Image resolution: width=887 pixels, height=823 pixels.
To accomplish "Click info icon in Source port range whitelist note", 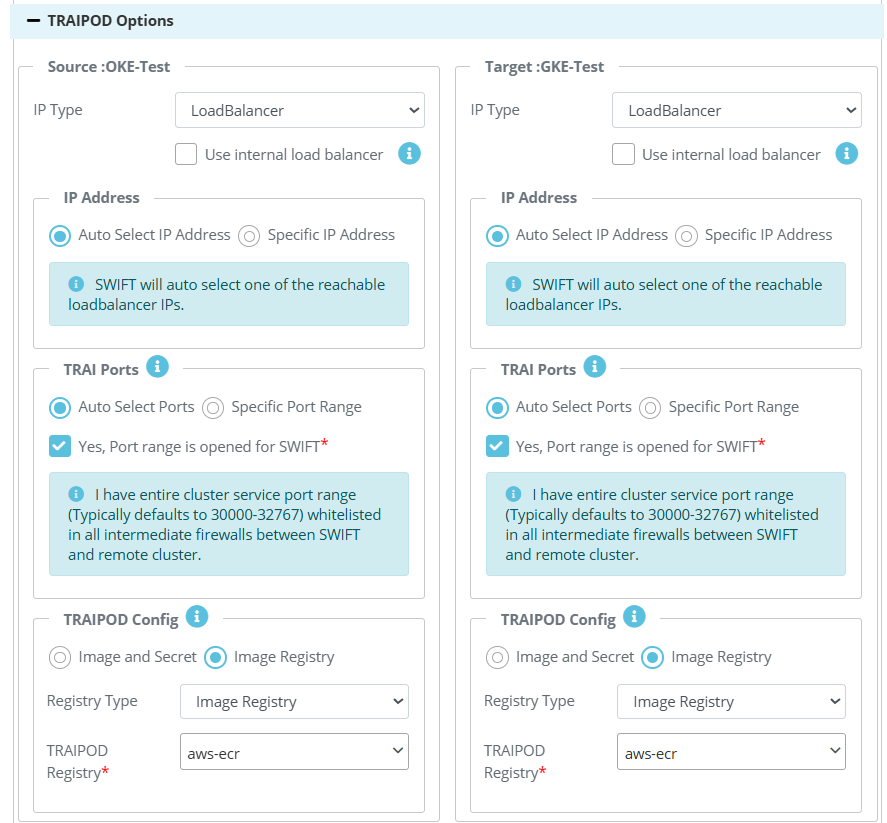I will click(x=76, y=494).
